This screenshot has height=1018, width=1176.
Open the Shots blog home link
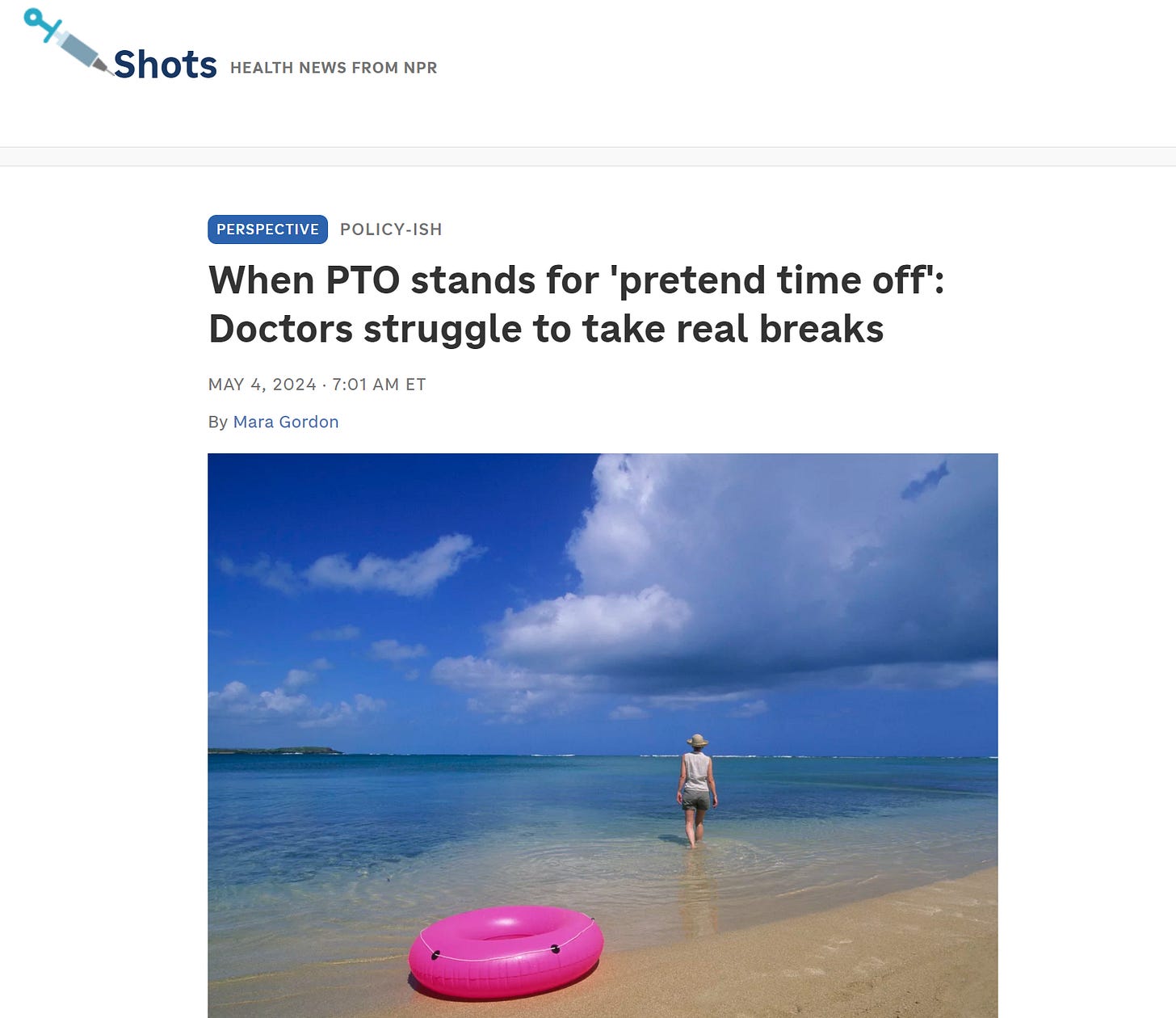coord(166,64)
